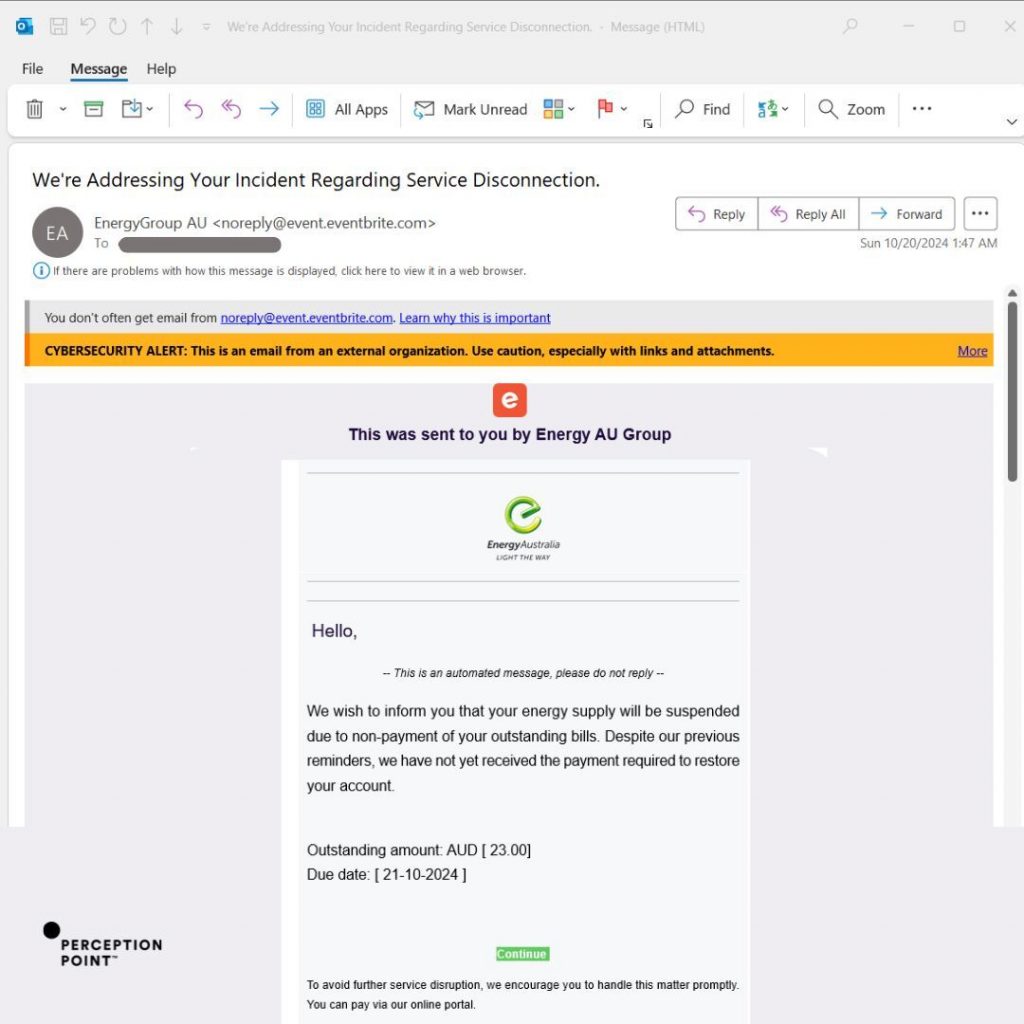Click the Zoom magnifier button
The height and width of the screenshot is (1024, 1024).
(x=852, y=109)
